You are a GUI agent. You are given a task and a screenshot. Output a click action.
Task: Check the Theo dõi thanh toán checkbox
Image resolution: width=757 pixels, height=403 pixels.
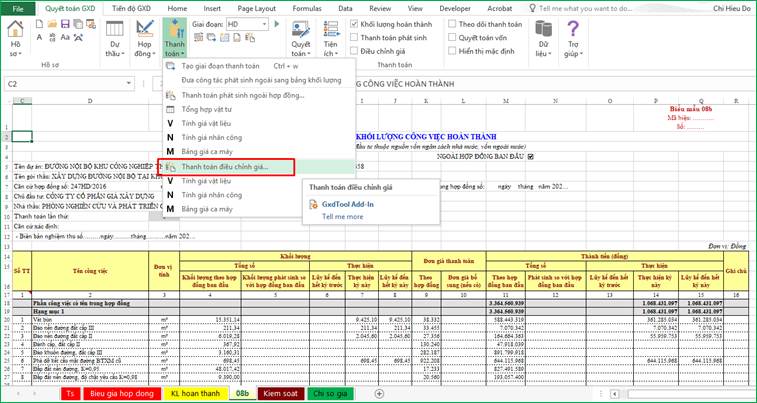pos(449,22)
